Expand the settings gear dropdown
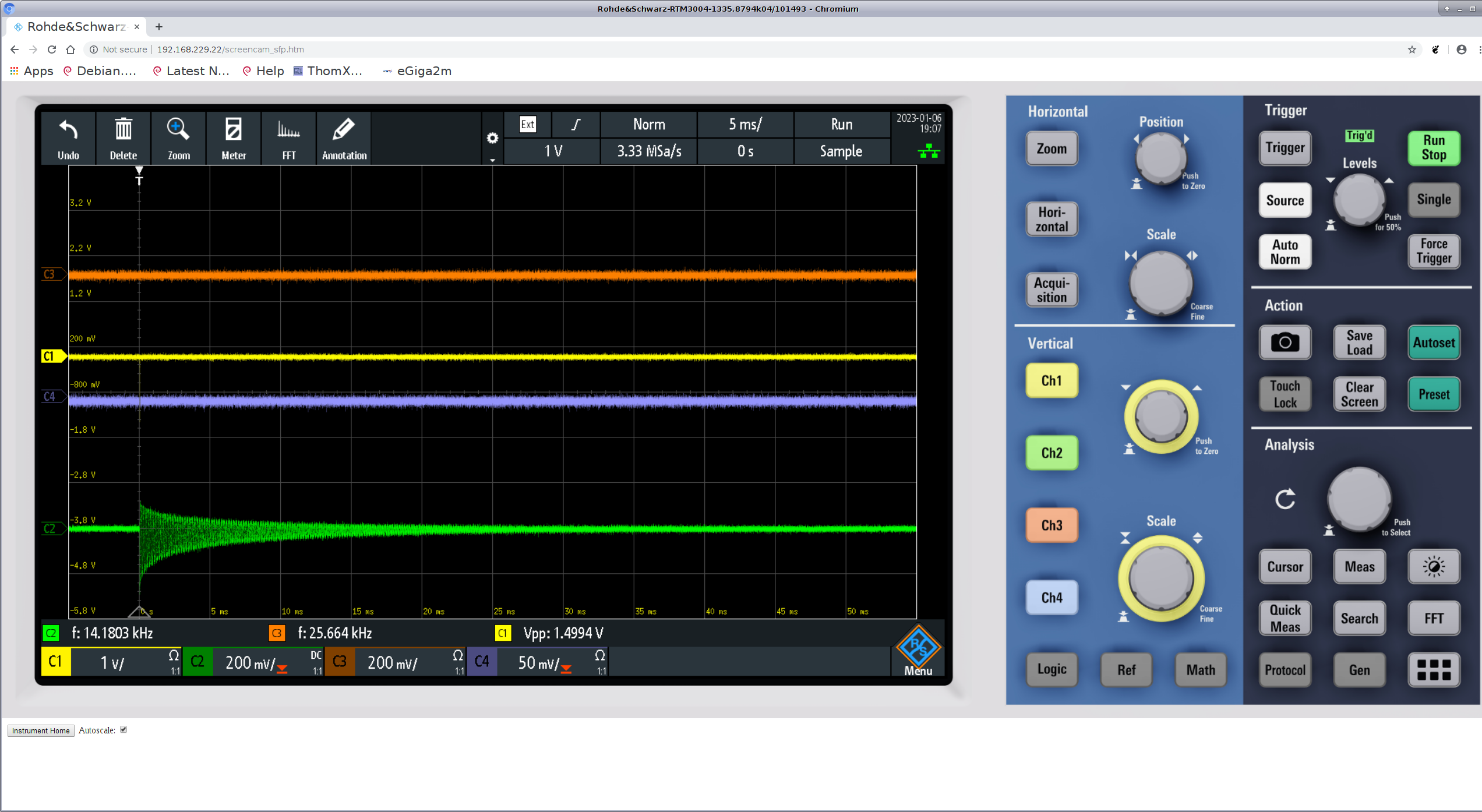 coord(492,140)
